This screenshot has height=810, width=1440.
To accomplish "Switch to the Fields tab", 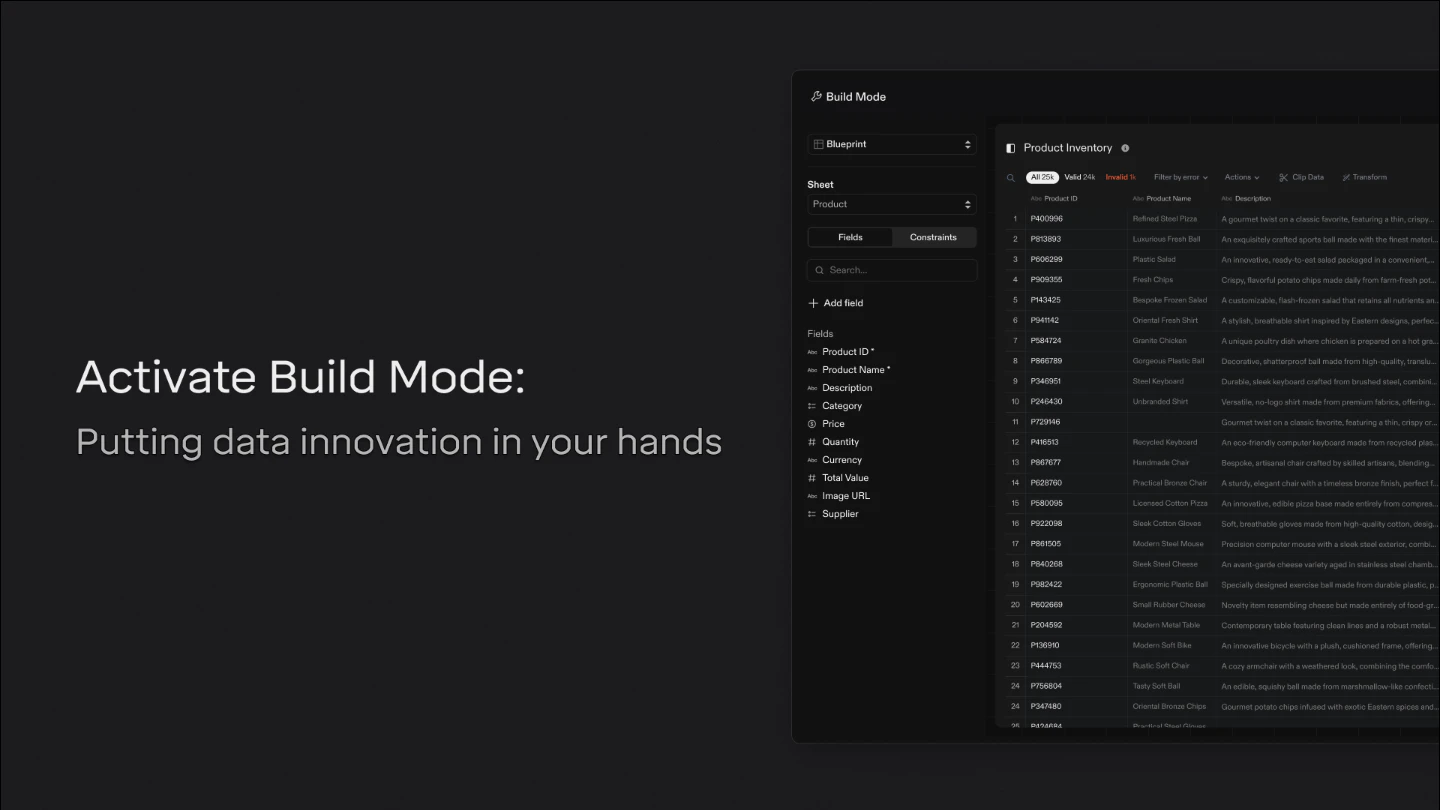I will pos(850,237).
